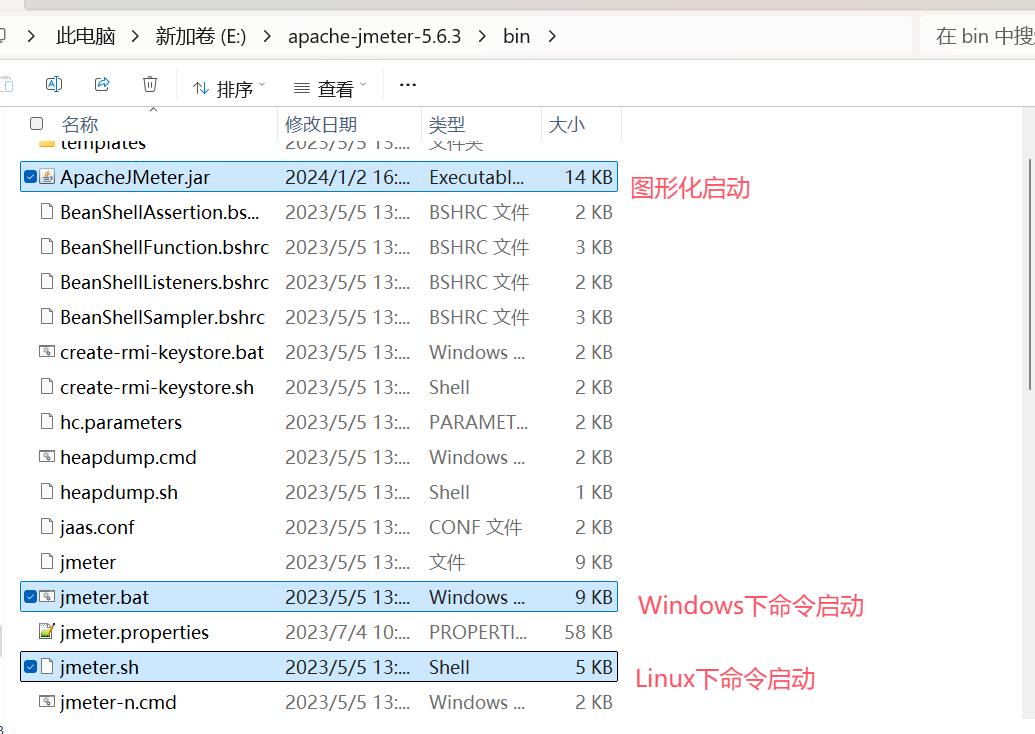Select the BeanShellListeners.bshrc file name

pos(164,283)
